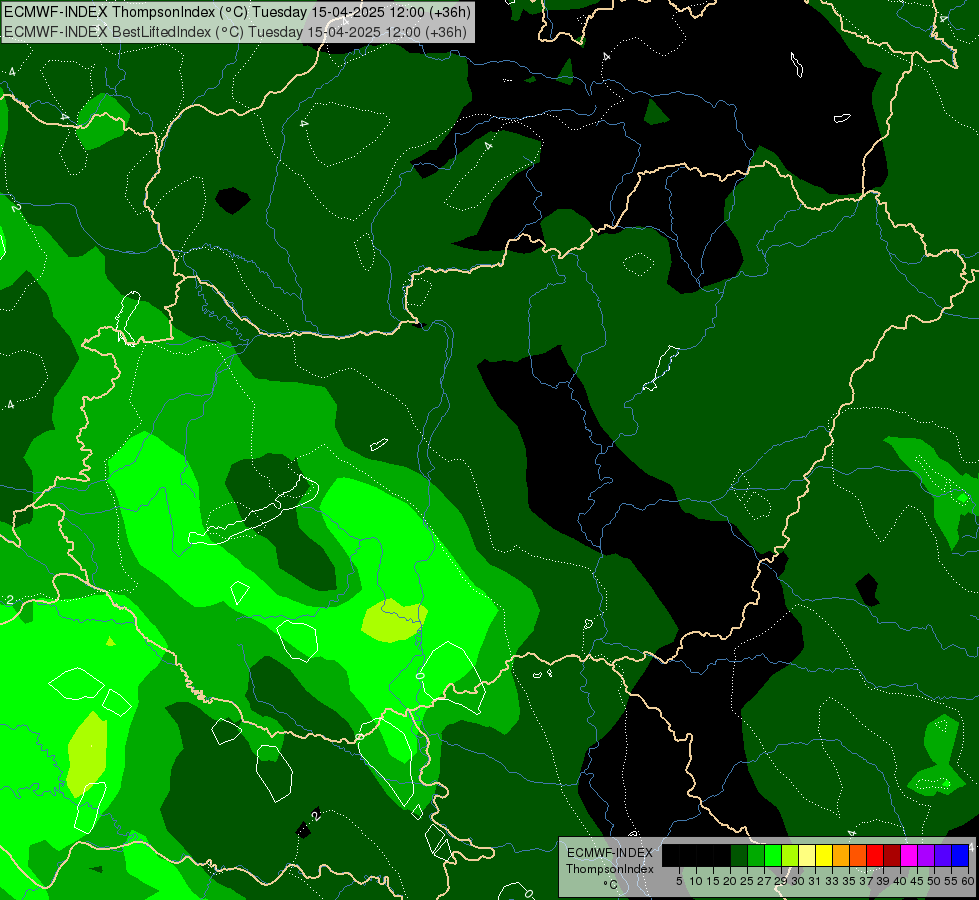Click the legend scale value 39
Screen dimensions: 979x900
coord(883,881)
